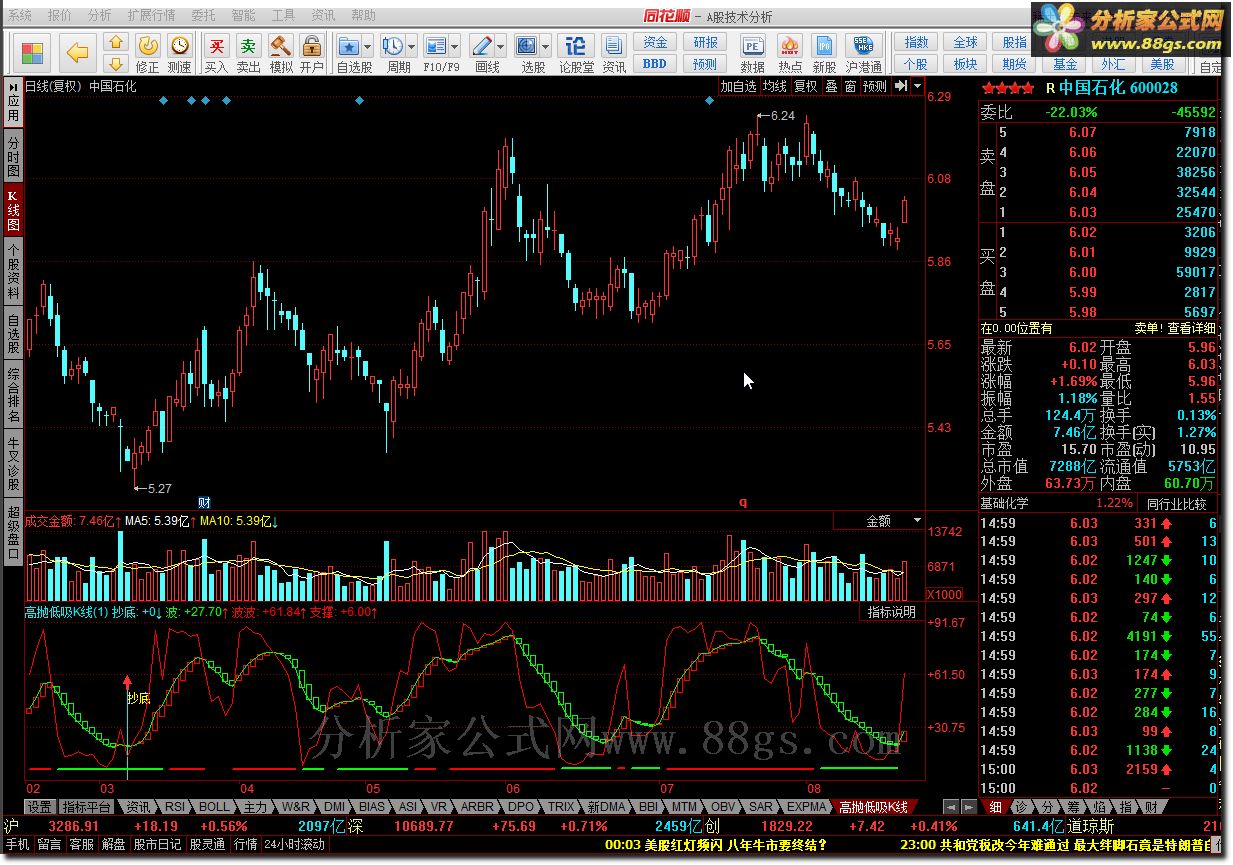Toggle the 叠 overlay chart option
The width and height of the screenshot is (1233, 865).
coord(831,87)
